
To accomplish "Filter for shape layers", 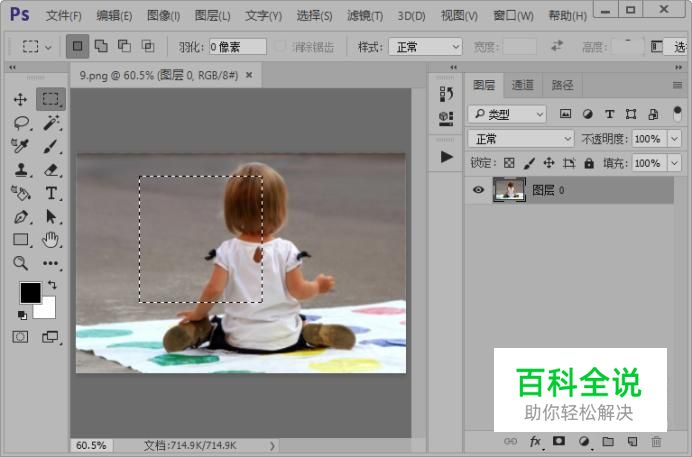I will pos(631,114).
